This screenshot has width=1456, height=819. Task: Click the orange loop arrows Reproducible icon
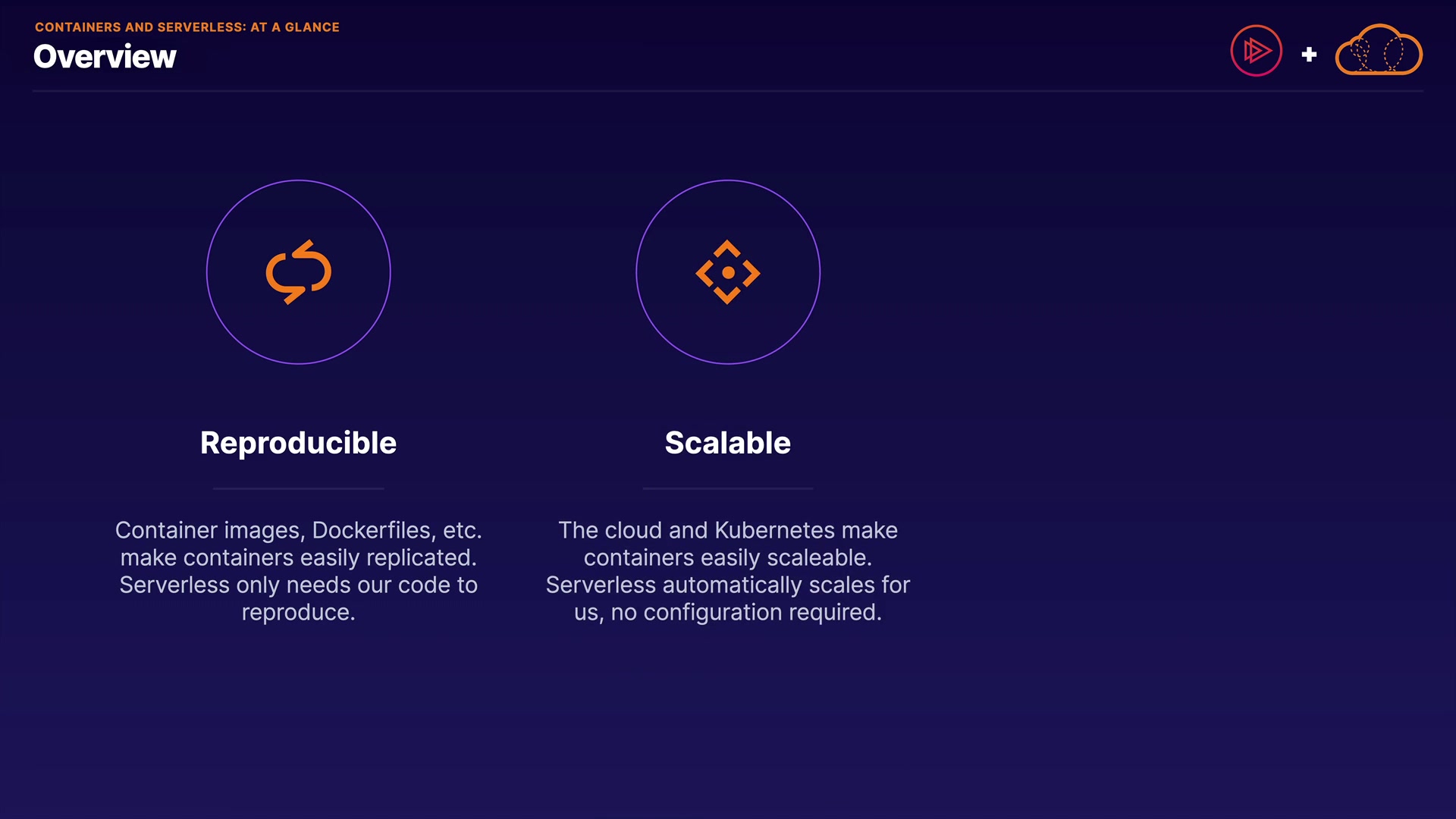(298, 272)
